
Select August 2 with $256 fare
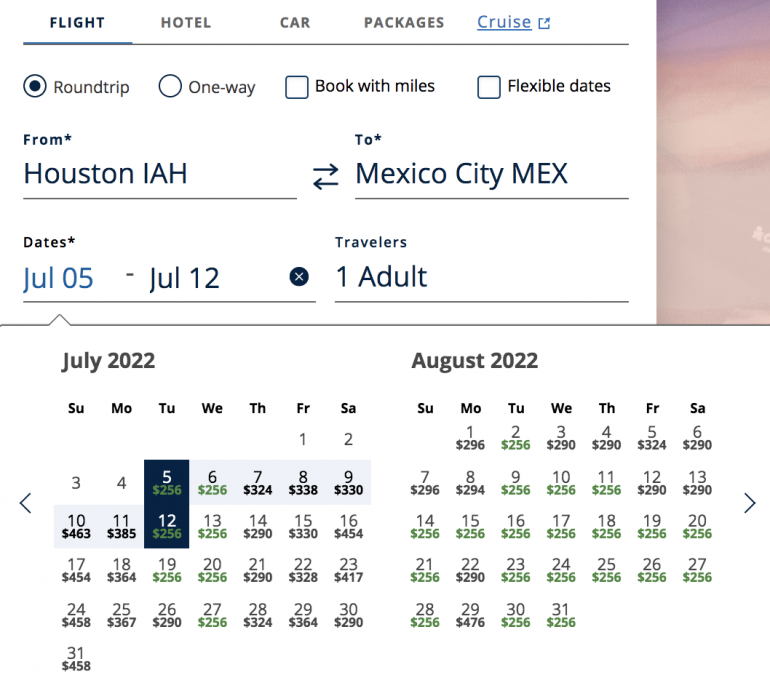[516, 438]
